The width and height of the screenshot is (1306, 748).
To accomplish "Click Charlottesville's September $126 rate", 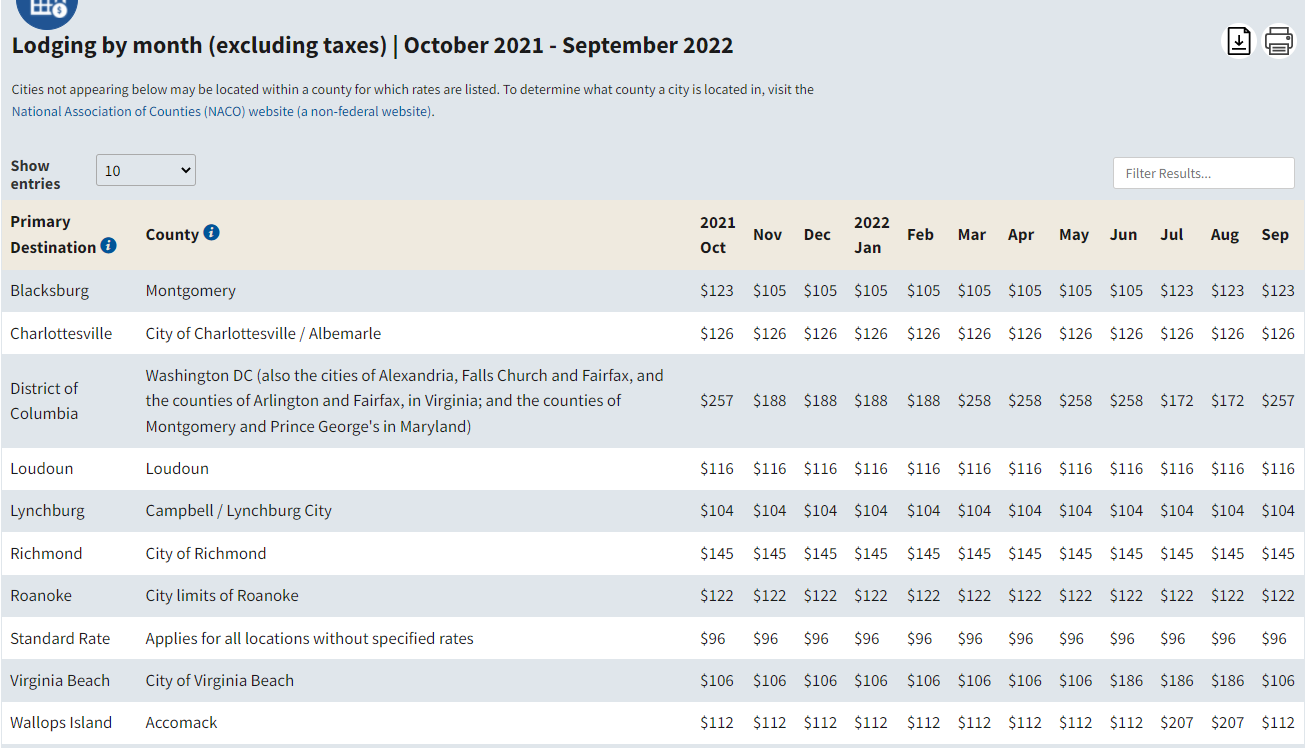I will point(1278,333).
